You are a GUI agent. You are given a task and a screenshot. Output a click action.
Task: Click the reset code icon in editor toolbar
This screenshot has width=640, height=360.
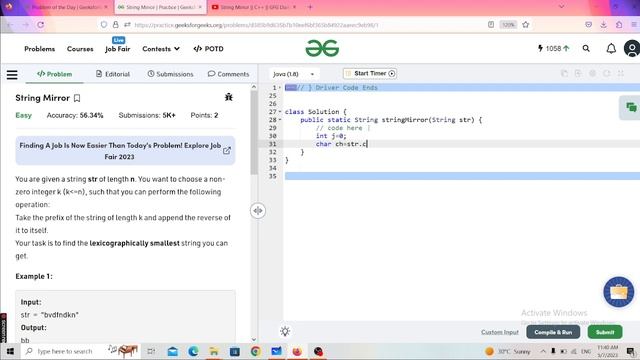tap(607, 73)
